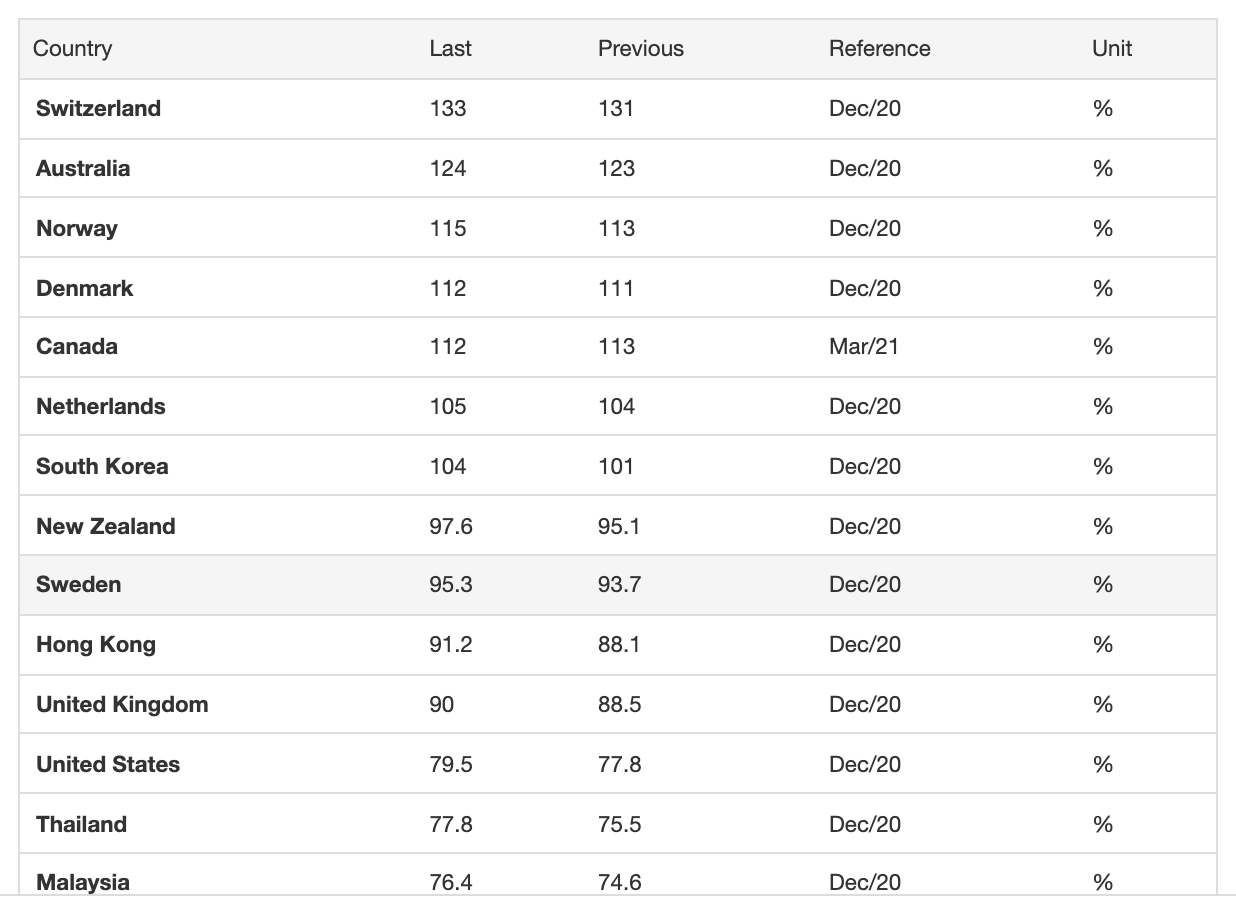1236x898 pixels.
Task: Open the Netherlands link
Action: coord(101,407)
